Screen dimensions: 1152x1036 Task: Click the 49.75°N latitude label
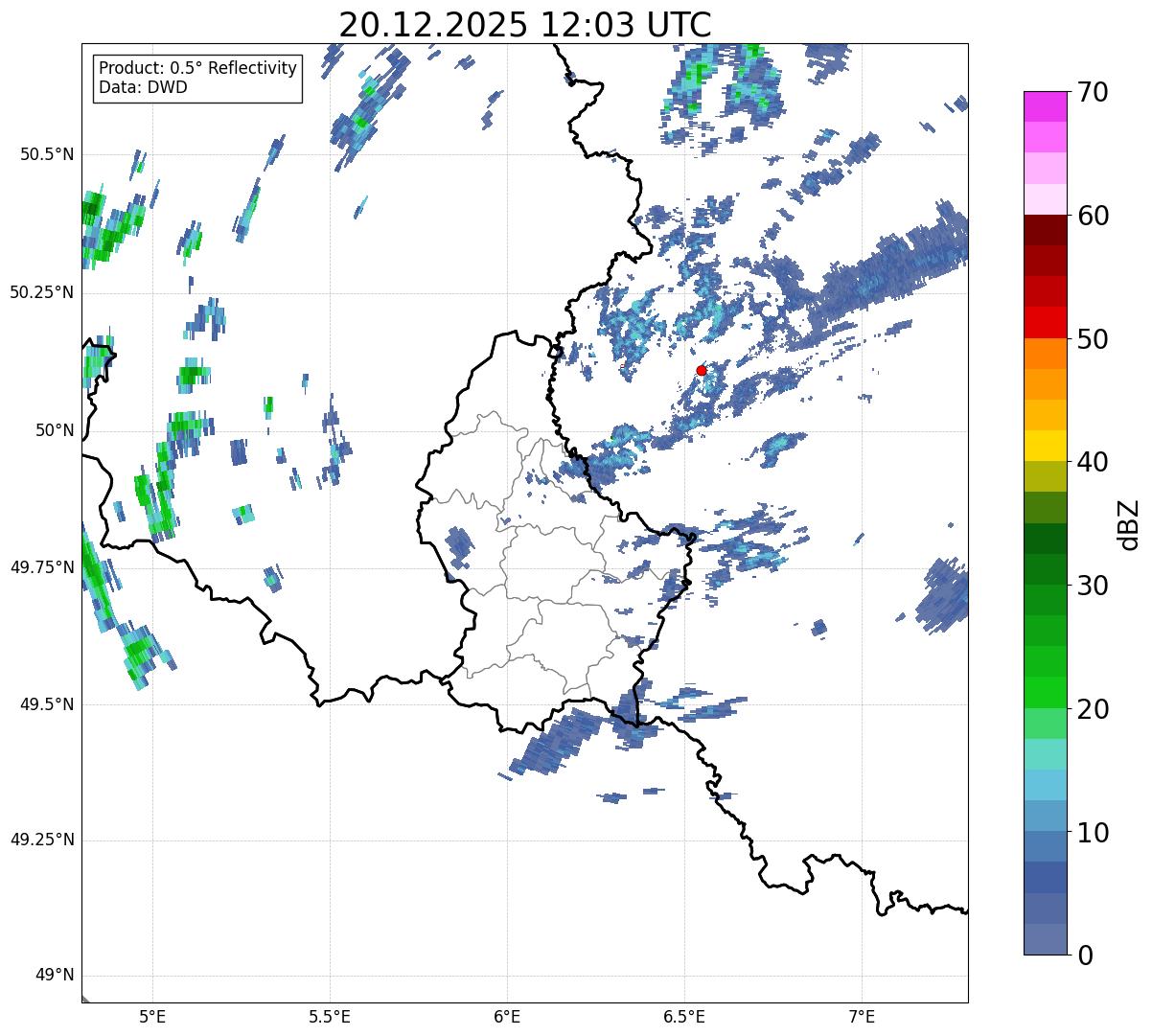pyautogui.click(x=42, y=567)
